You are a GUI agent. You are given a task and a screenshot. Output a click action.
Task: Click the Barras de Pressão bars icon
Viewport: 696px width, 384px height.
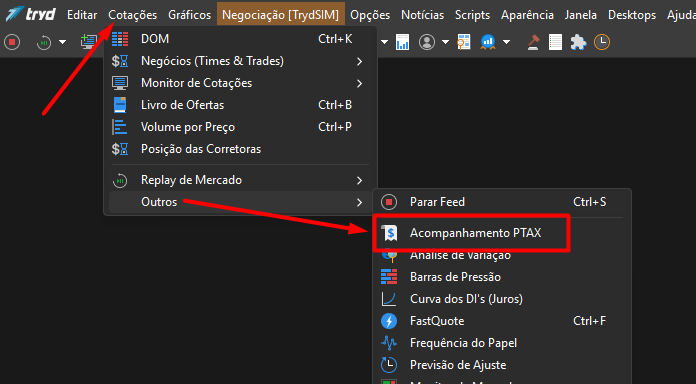click(x=389, y=277)
